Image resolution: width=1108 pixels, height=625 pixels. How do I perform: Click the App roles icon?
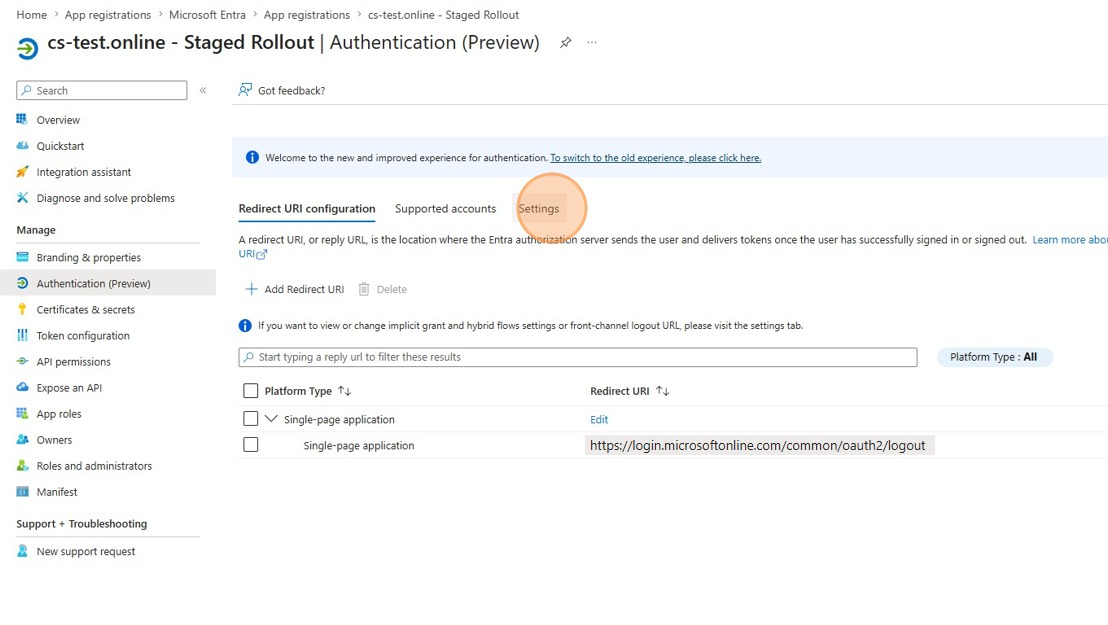tap(22, 414)
